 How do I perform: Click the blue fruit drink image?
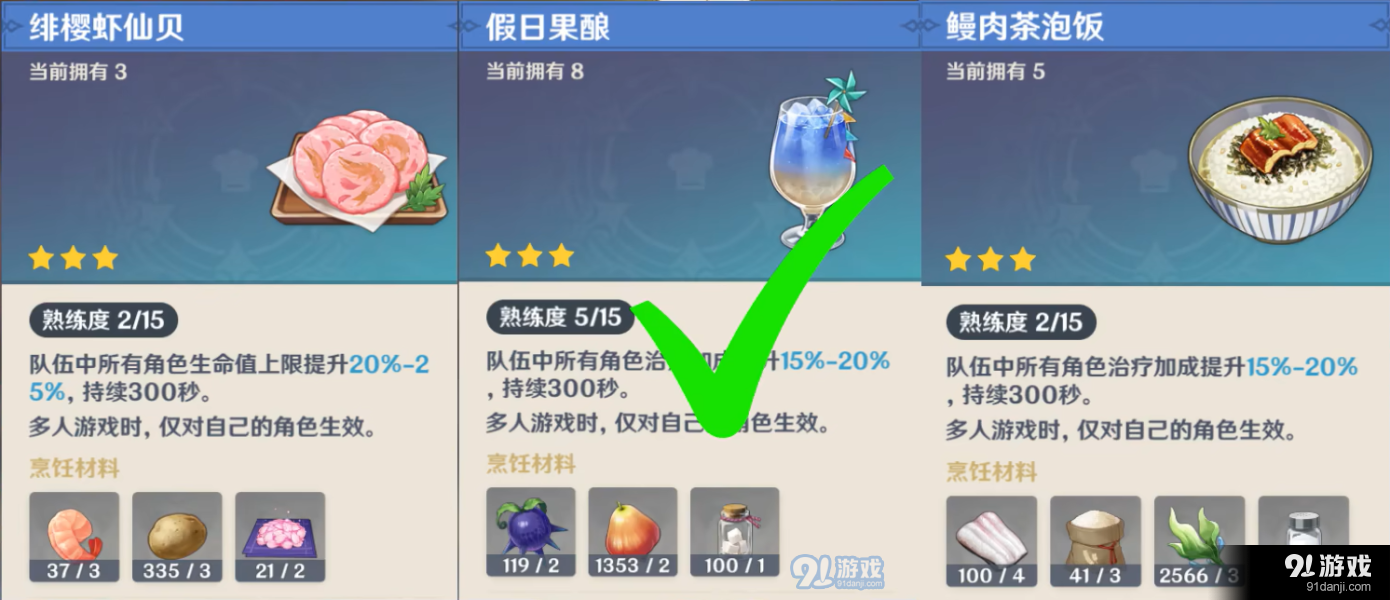tap(812, 159)
